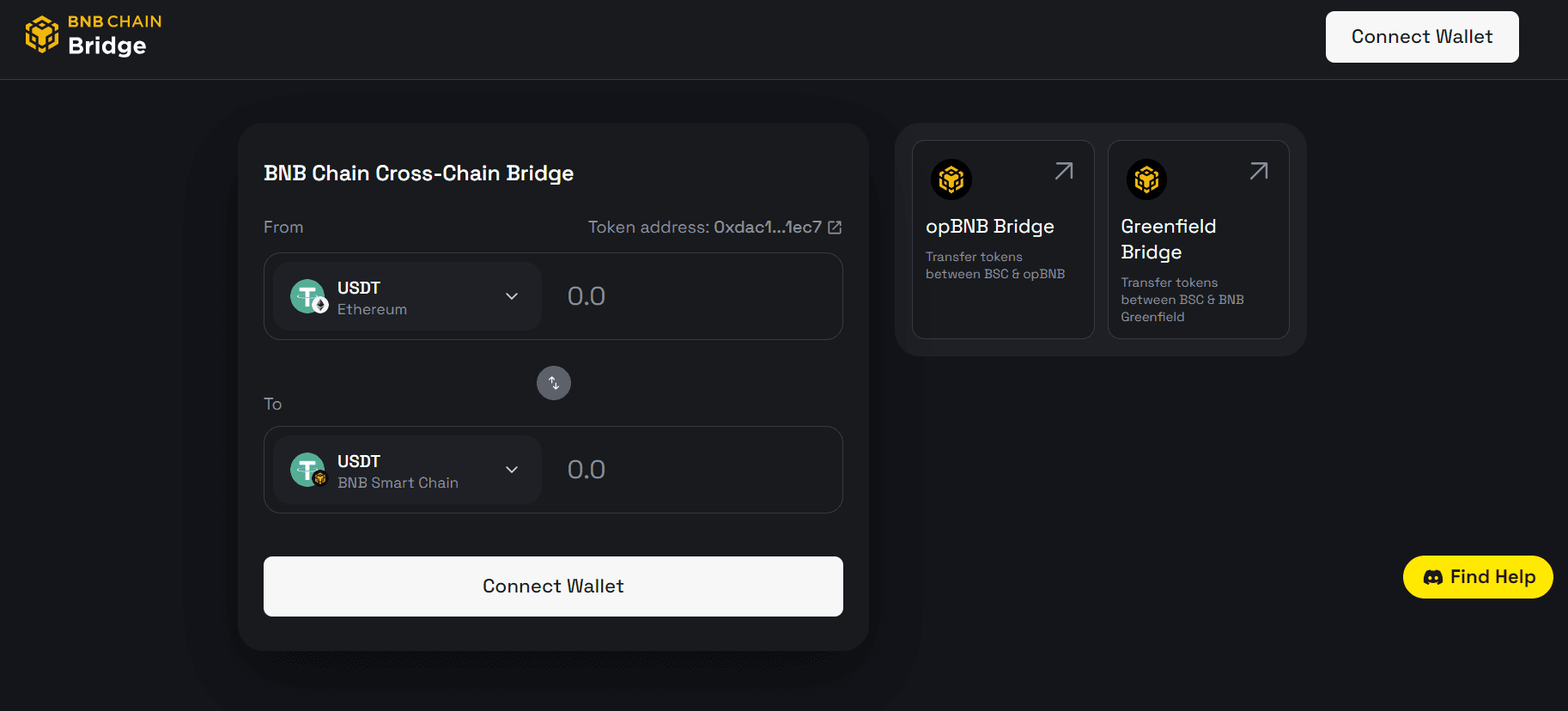
Task: Click the Discord icon in Find Help
Action: (1432, 577)
